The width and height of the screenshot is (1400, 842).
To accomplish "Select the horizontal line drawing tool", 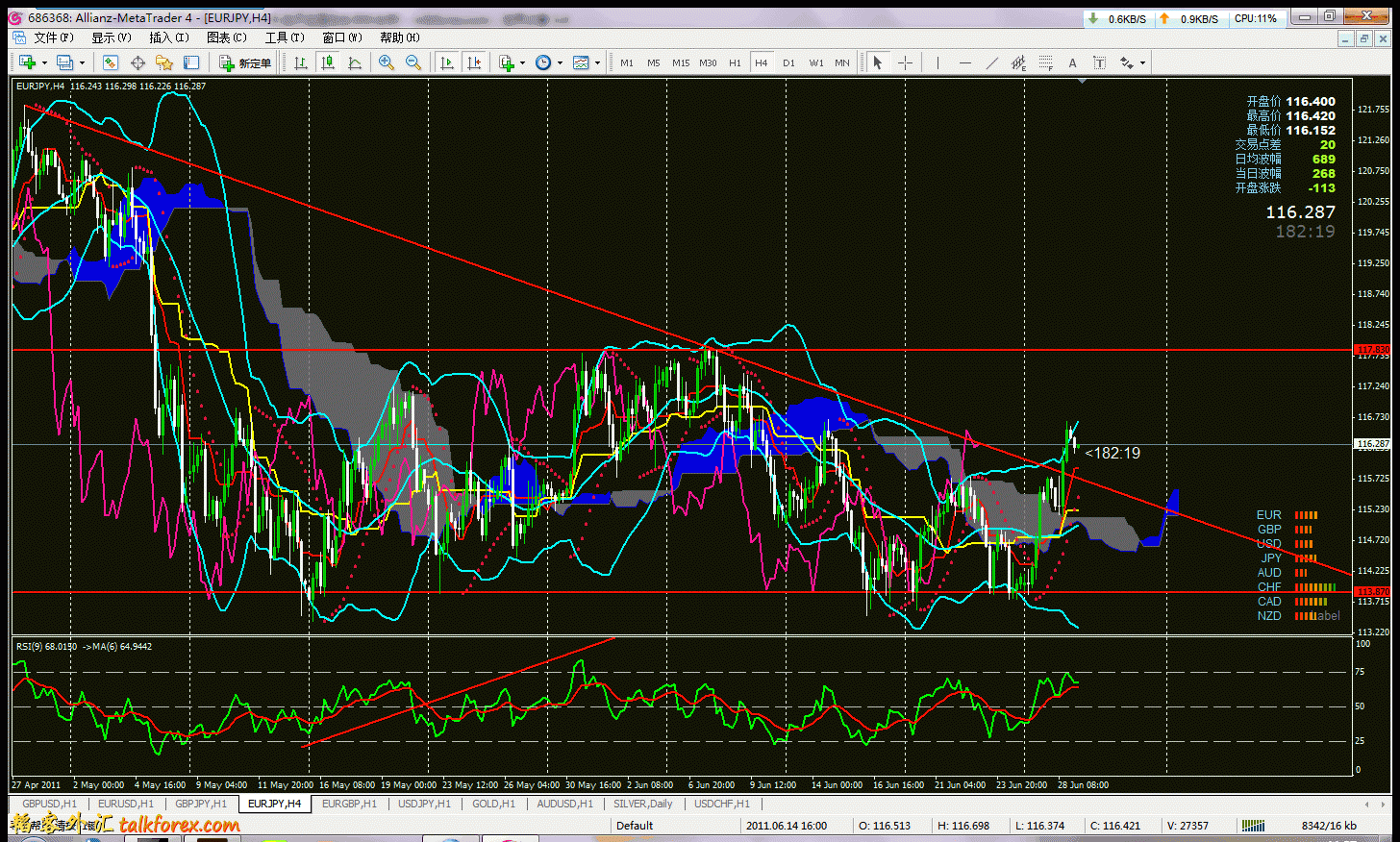I will (x=964, y=62).
